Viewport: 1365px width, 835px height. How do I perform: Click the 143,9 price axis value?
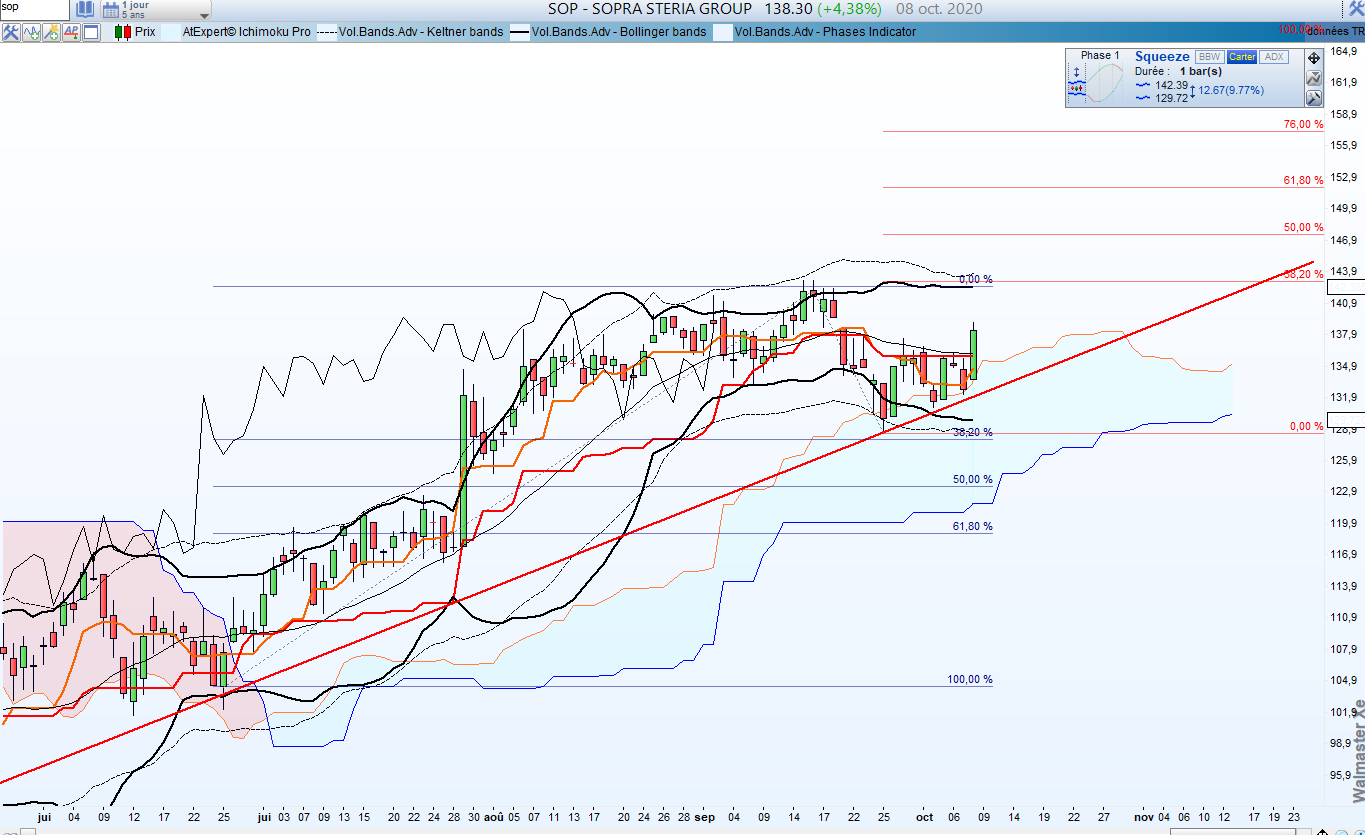click(1343, 271)
